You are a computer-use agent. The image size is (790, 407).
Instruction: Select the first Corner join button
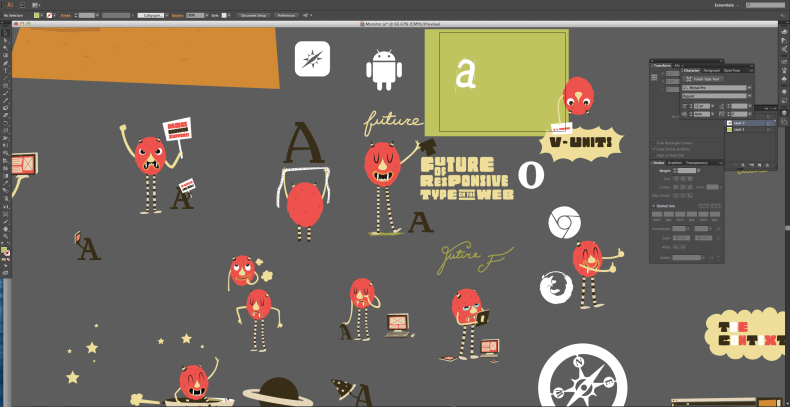coord(676,187)
